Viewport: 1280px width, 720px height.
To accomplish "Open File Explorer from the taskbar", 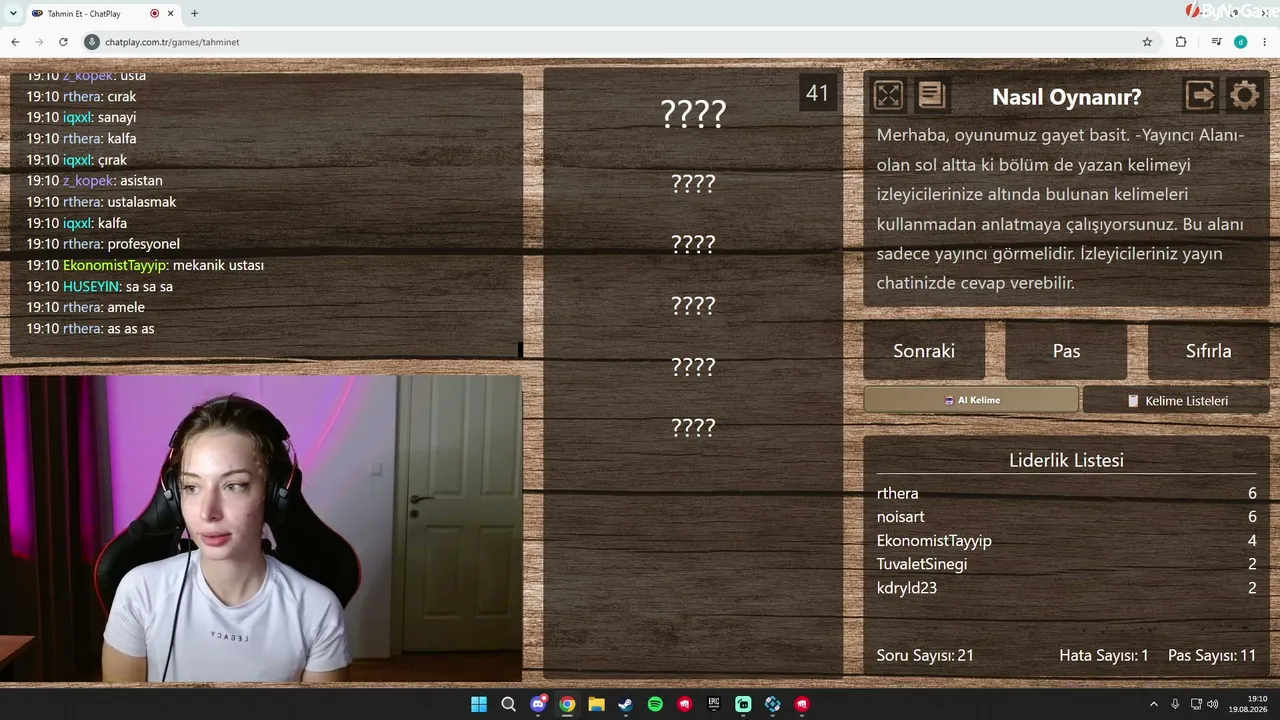I will pos(596,704).
